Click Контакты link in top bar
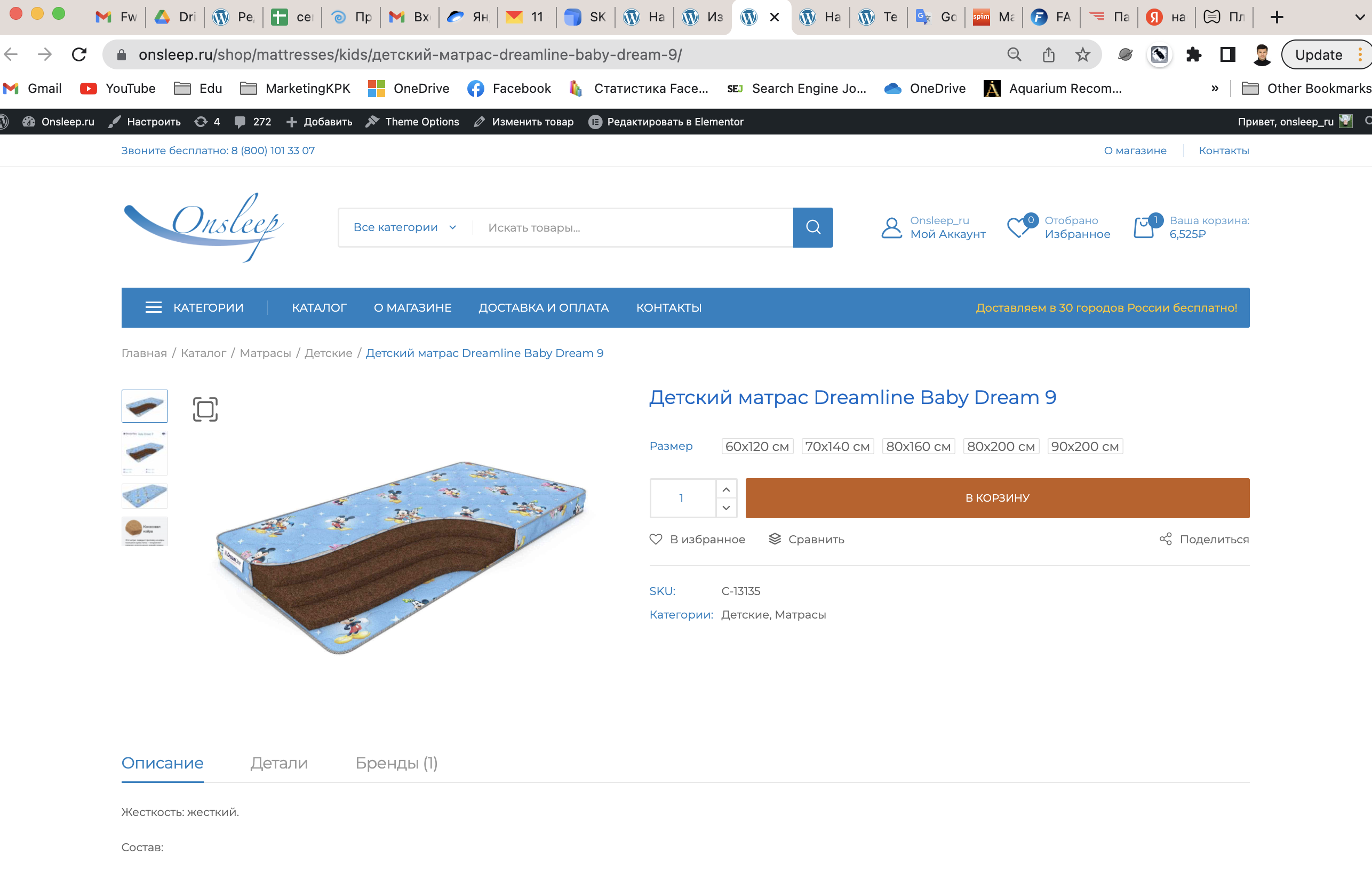 [1224, 151]
